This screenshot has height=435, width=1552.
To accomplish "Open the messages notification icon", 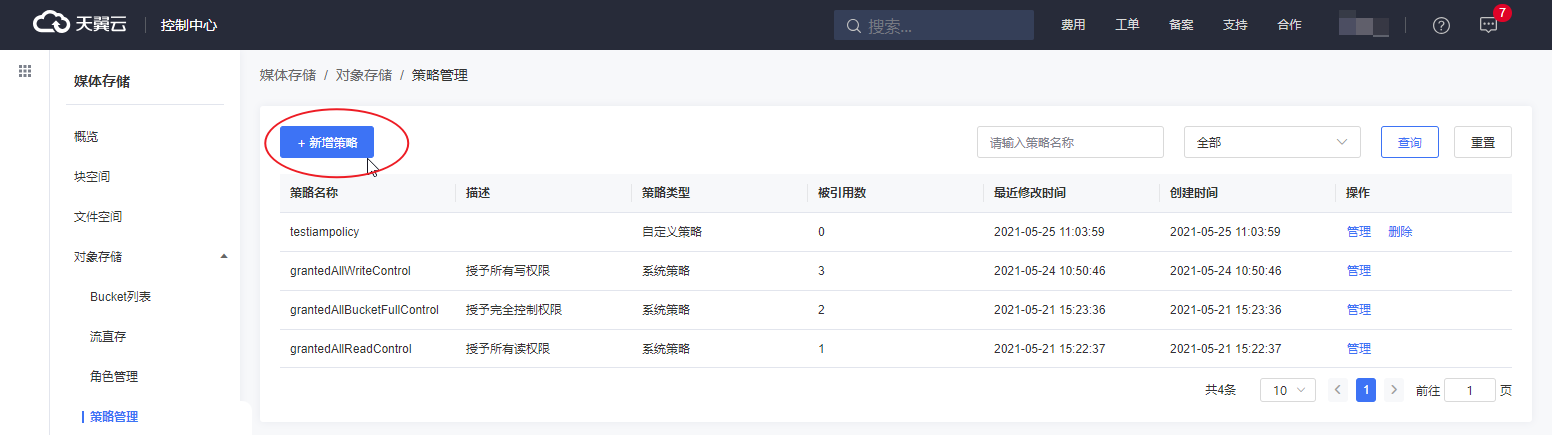I will click(x=1488, y=25).
